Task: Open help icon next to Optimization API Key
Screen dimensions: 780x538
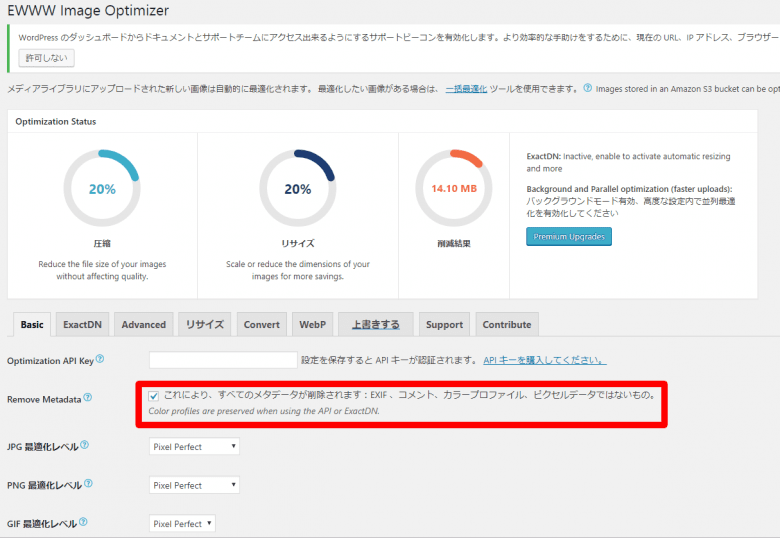Action: click(x=99, y=359)
